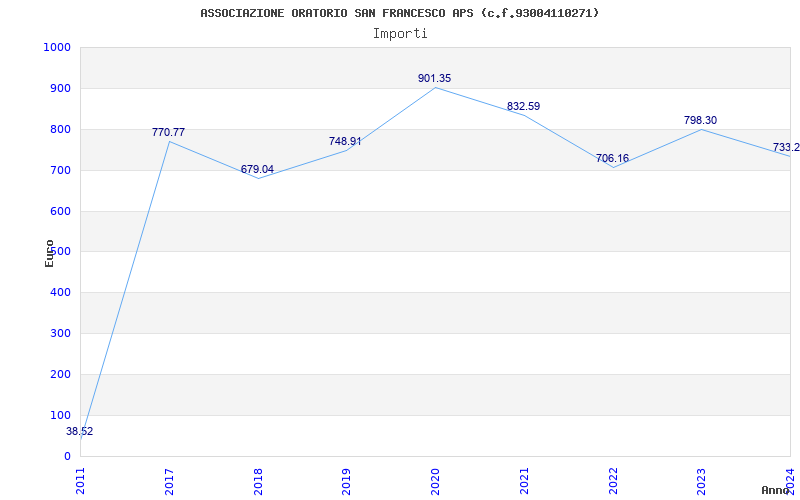This screenshot has width=800, height=500.
Task: Click the x-axis year label 2018
Action: point(258,481)
